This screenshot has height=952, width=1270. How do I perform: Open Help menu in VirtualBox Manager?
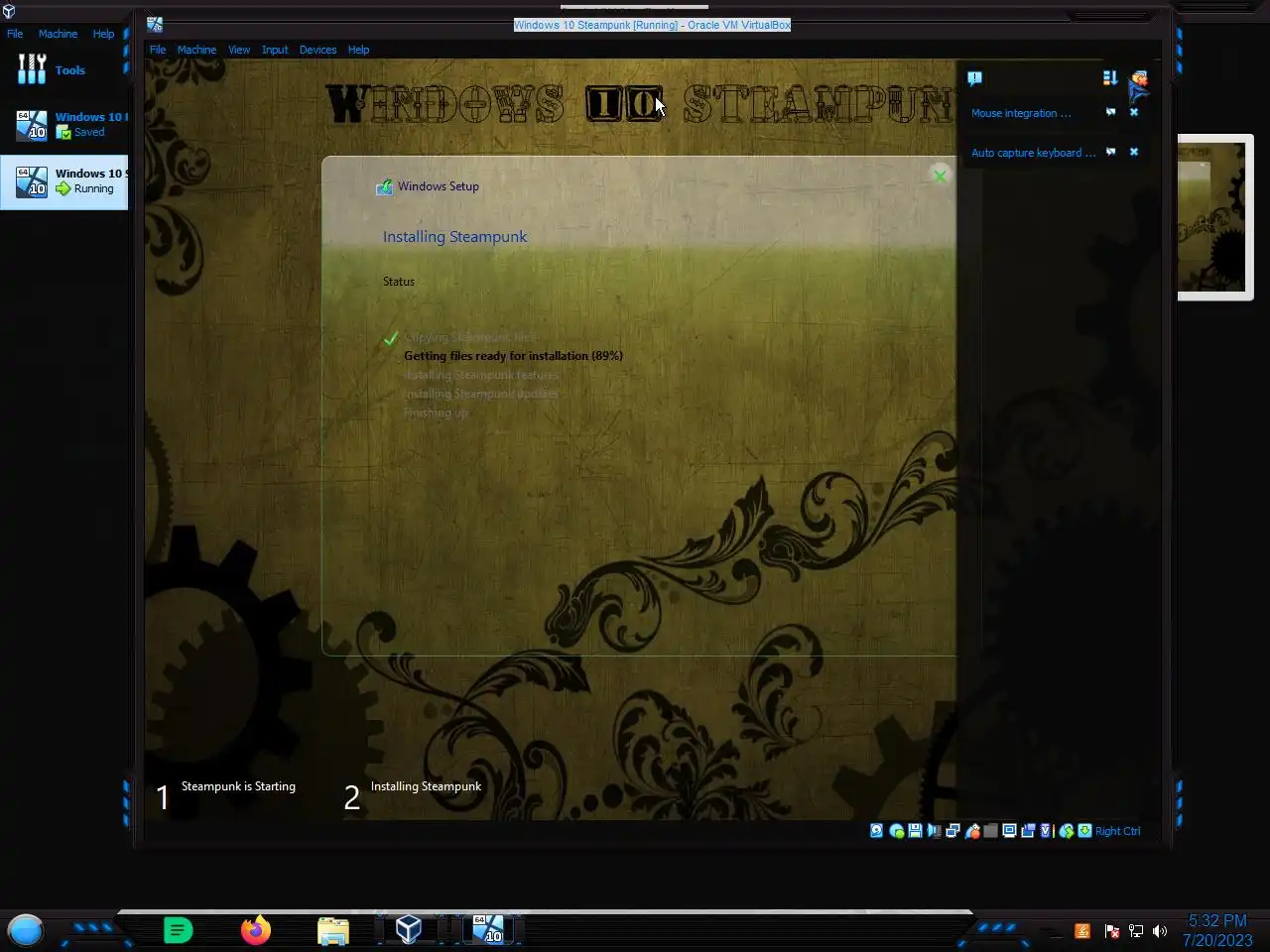coord(103,34)
